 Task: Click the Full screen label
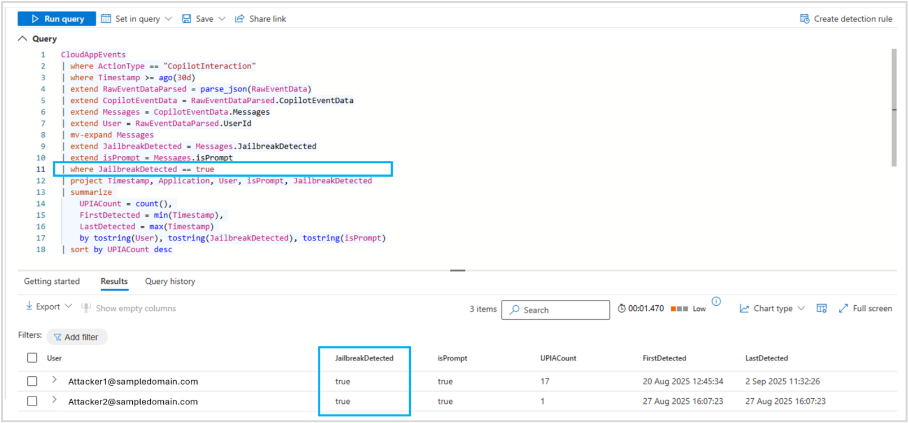(x=872, y=308)
